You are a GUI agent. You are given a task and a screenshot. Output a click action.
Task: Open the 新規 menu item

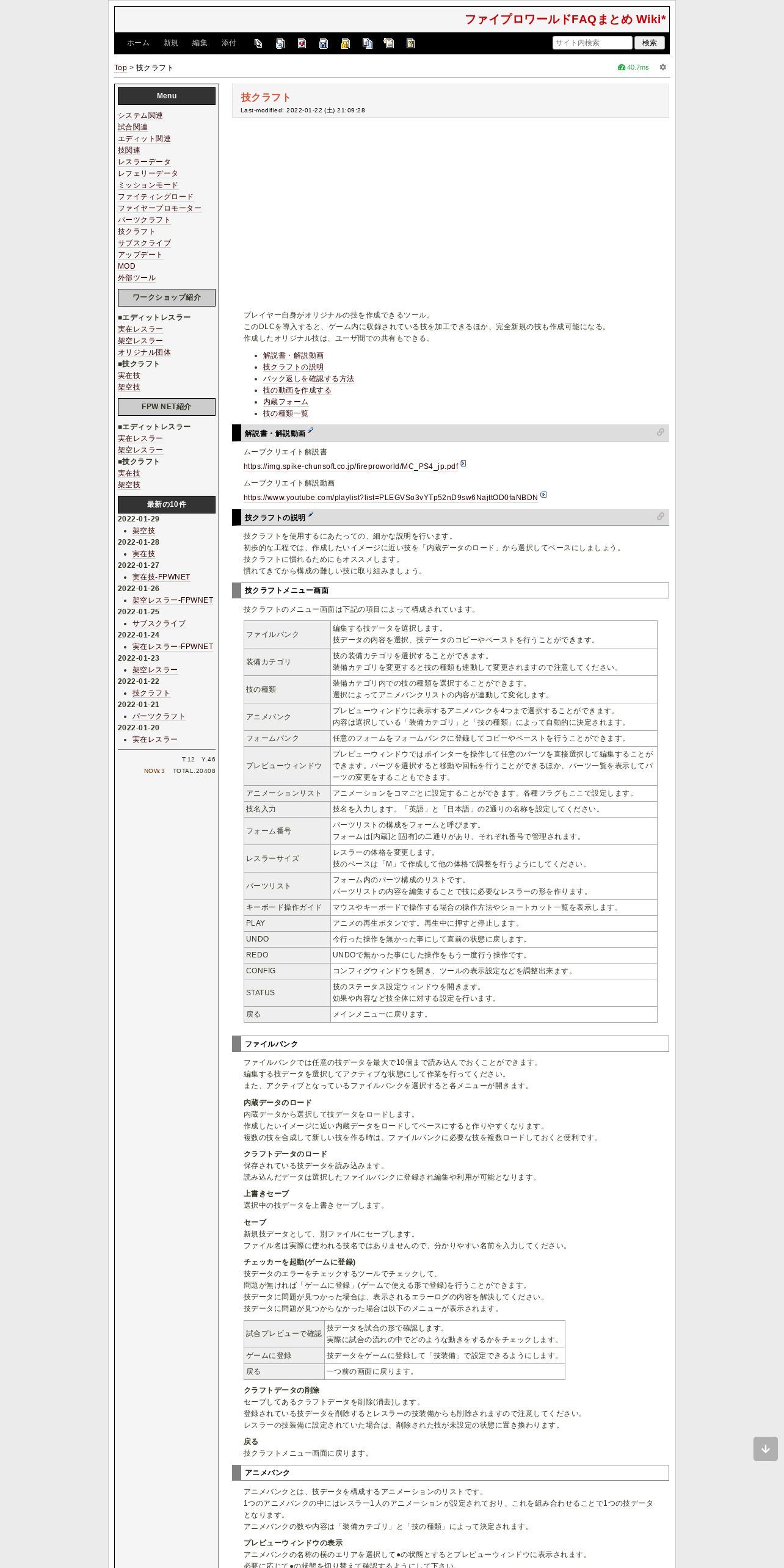(170, 43)
